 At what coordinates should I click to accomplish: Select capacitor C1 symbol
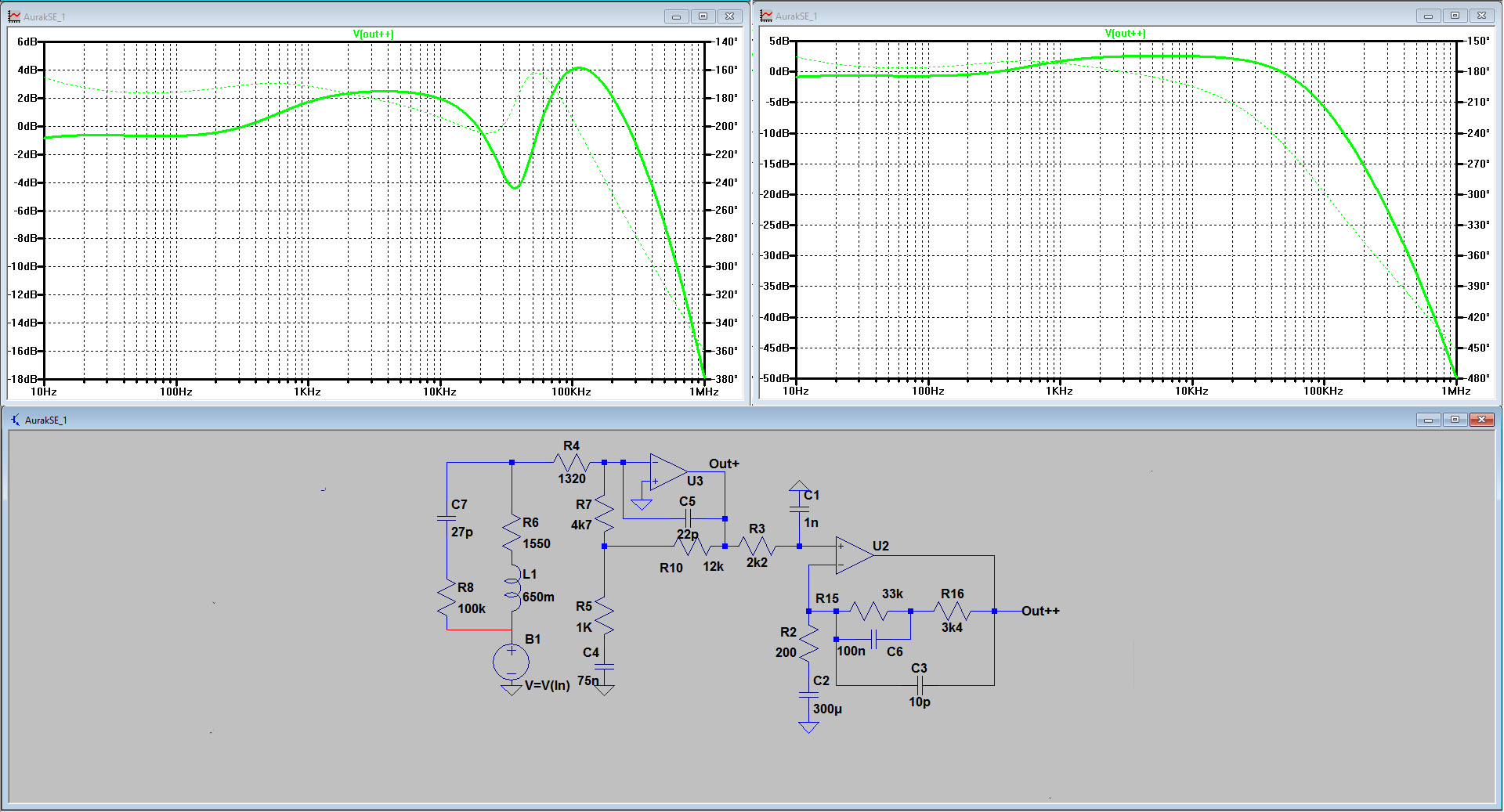(799, 510)
